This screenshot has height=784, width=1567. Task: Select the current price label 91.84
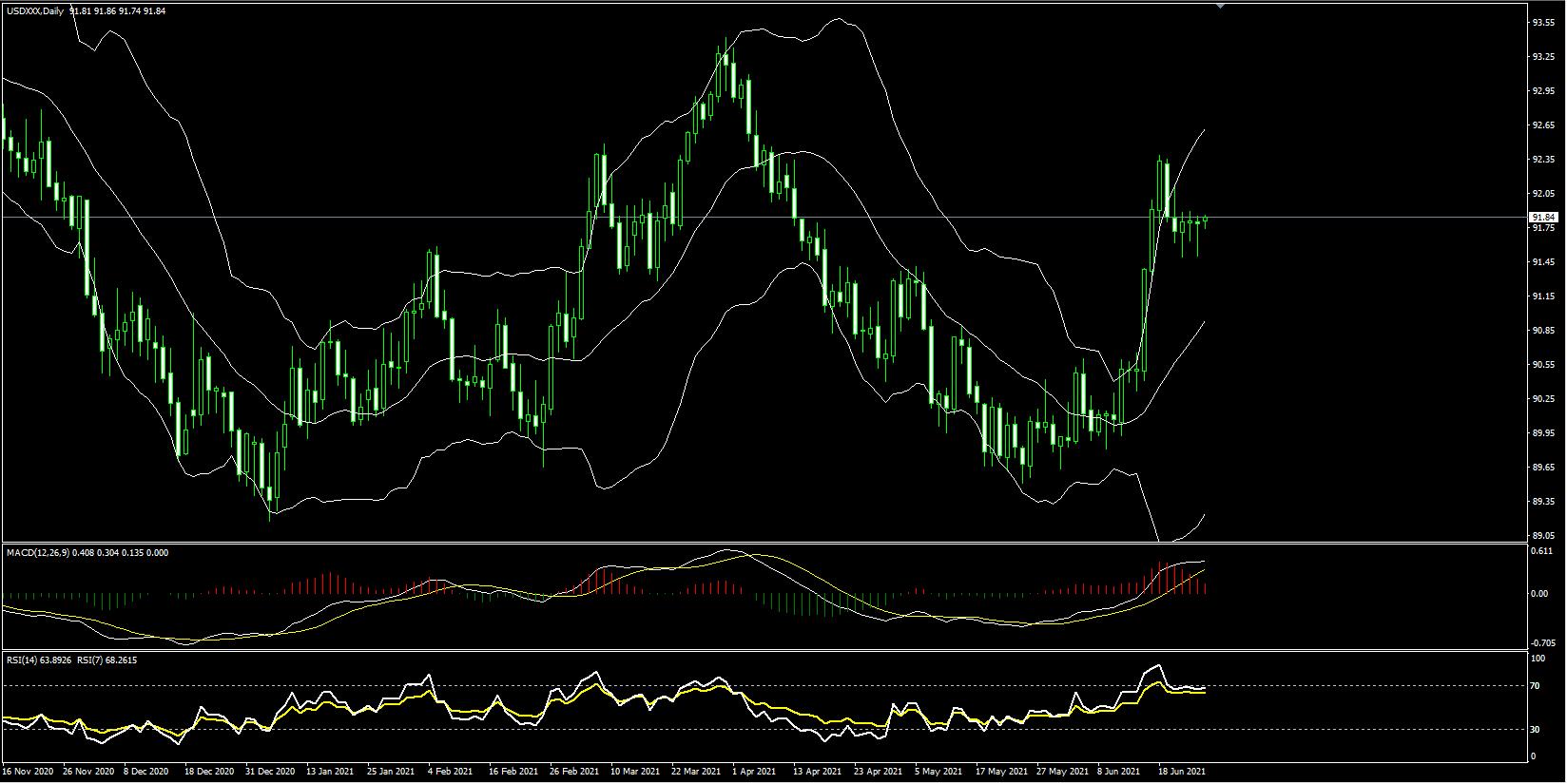pos(1542,218)
